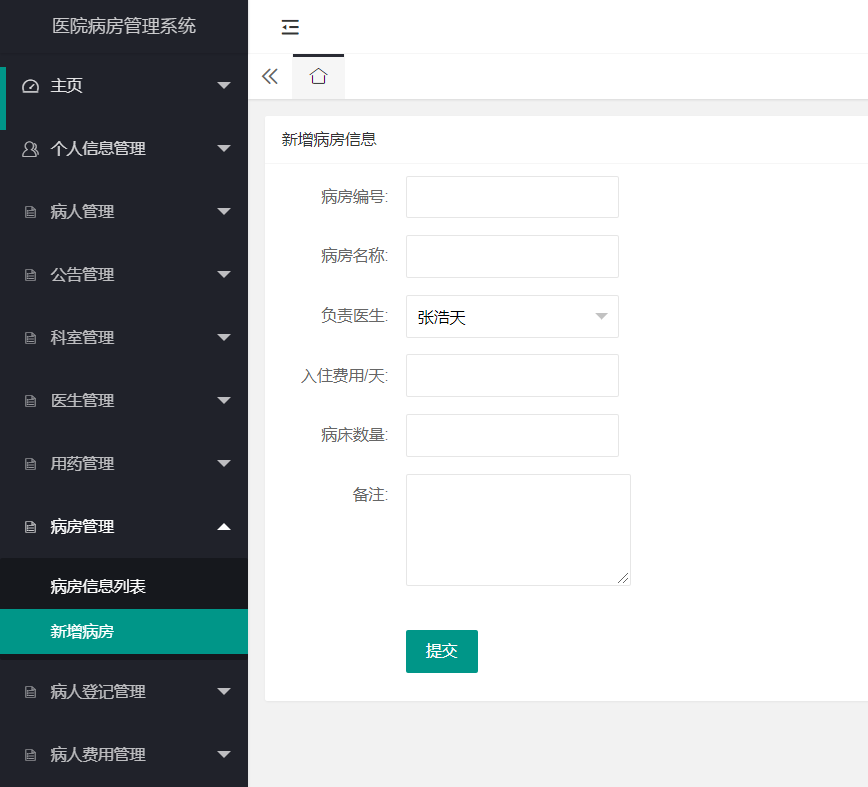Expand the 主页 menu arrow

coord(224,85)
